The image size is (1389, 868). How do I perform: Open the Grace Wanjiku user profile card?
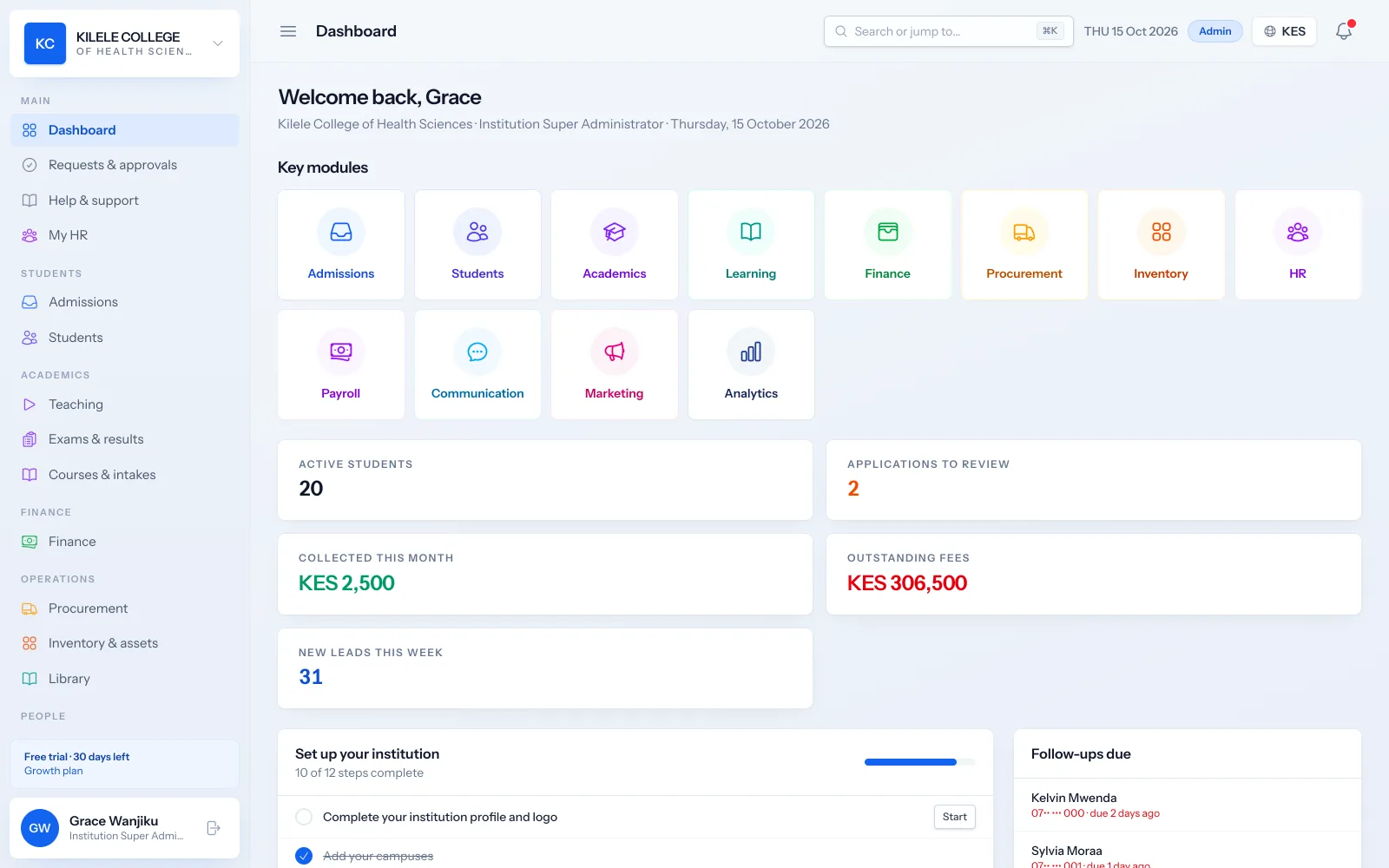[124, 828]
